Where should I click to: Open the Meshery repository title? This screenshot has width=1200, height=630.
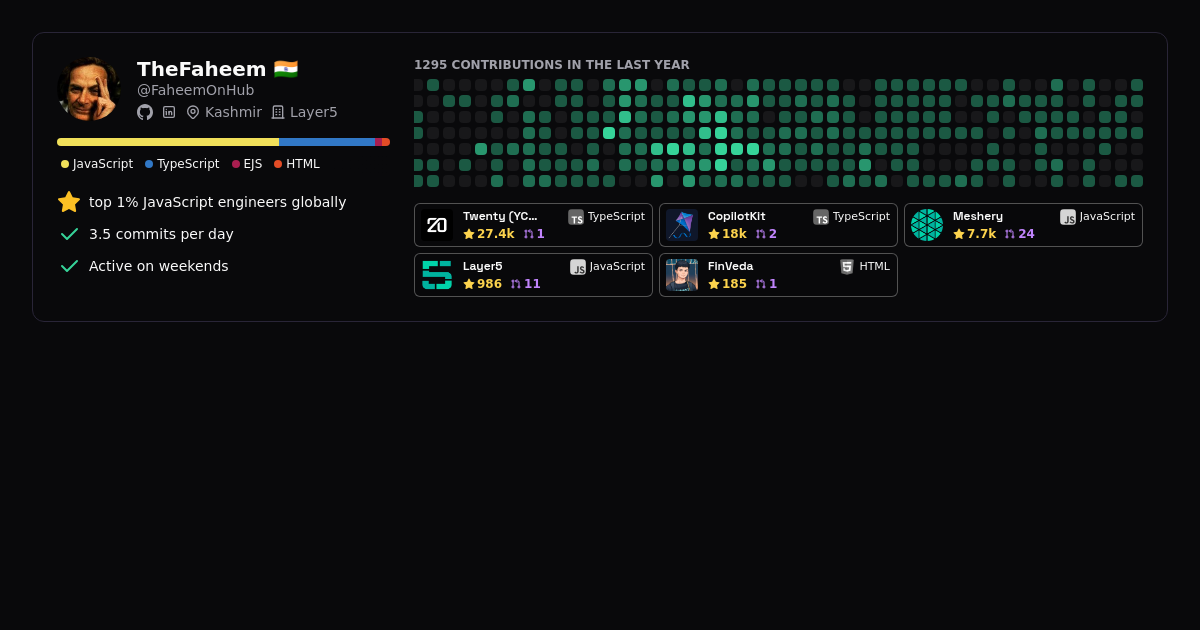(978, 216)
